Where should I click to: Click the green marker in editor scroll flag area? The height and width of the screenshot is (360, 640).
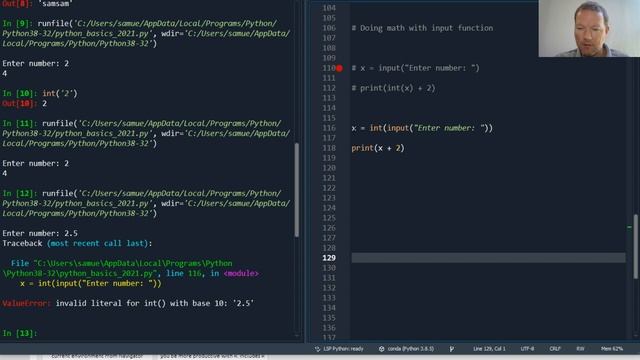(629, 227)
